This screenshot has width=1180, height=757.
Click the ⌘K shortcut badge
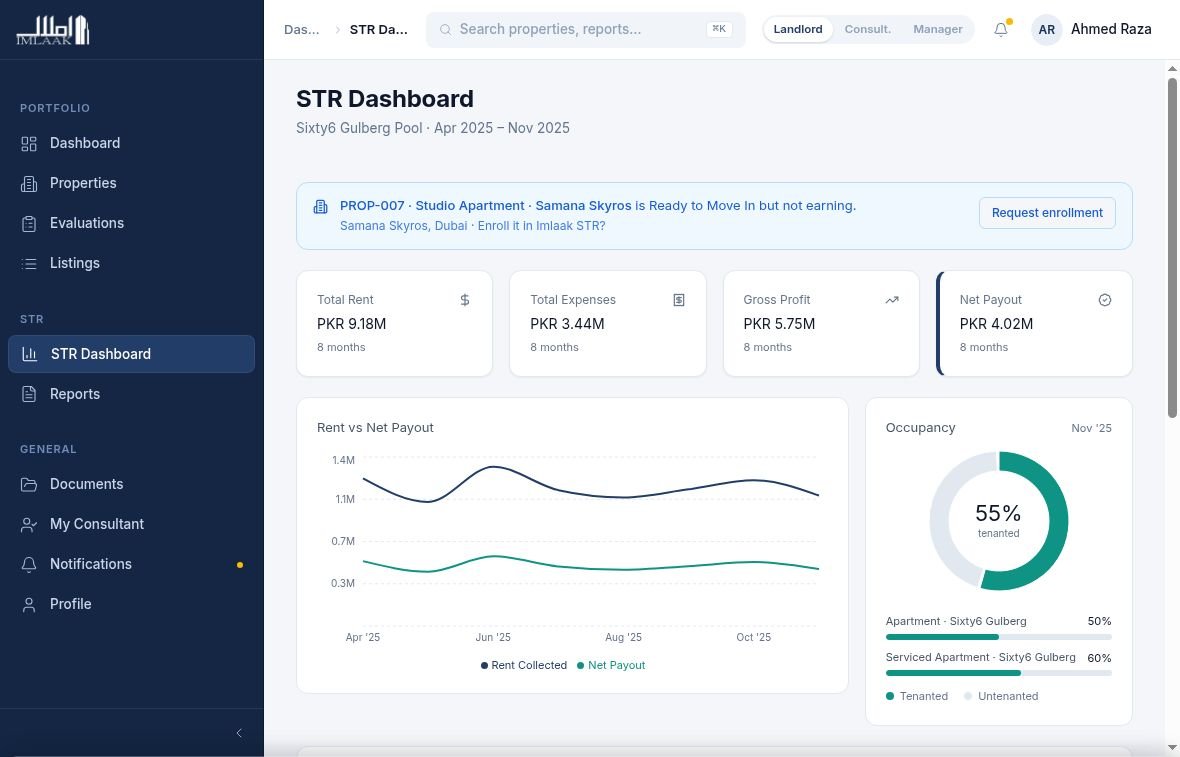pyautogui.click(x=719, y=29)
